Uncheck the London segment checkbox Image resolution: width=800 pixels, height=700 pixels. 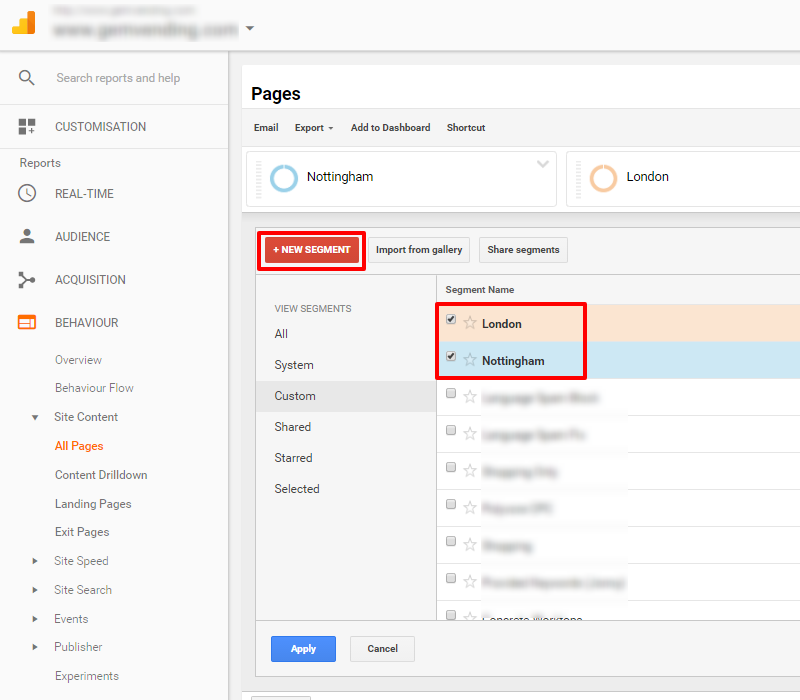[x=450, y=319]
